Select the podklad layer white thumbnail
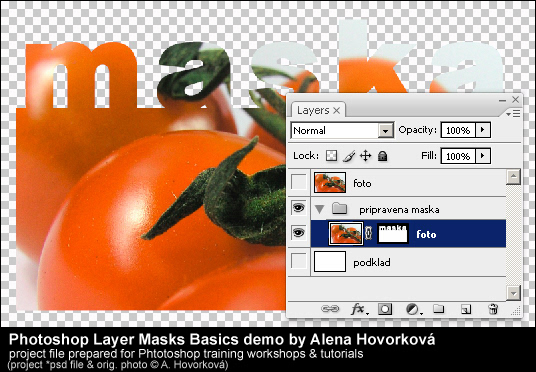This screenshot has height=372, width=536. (x=330, y=262)
